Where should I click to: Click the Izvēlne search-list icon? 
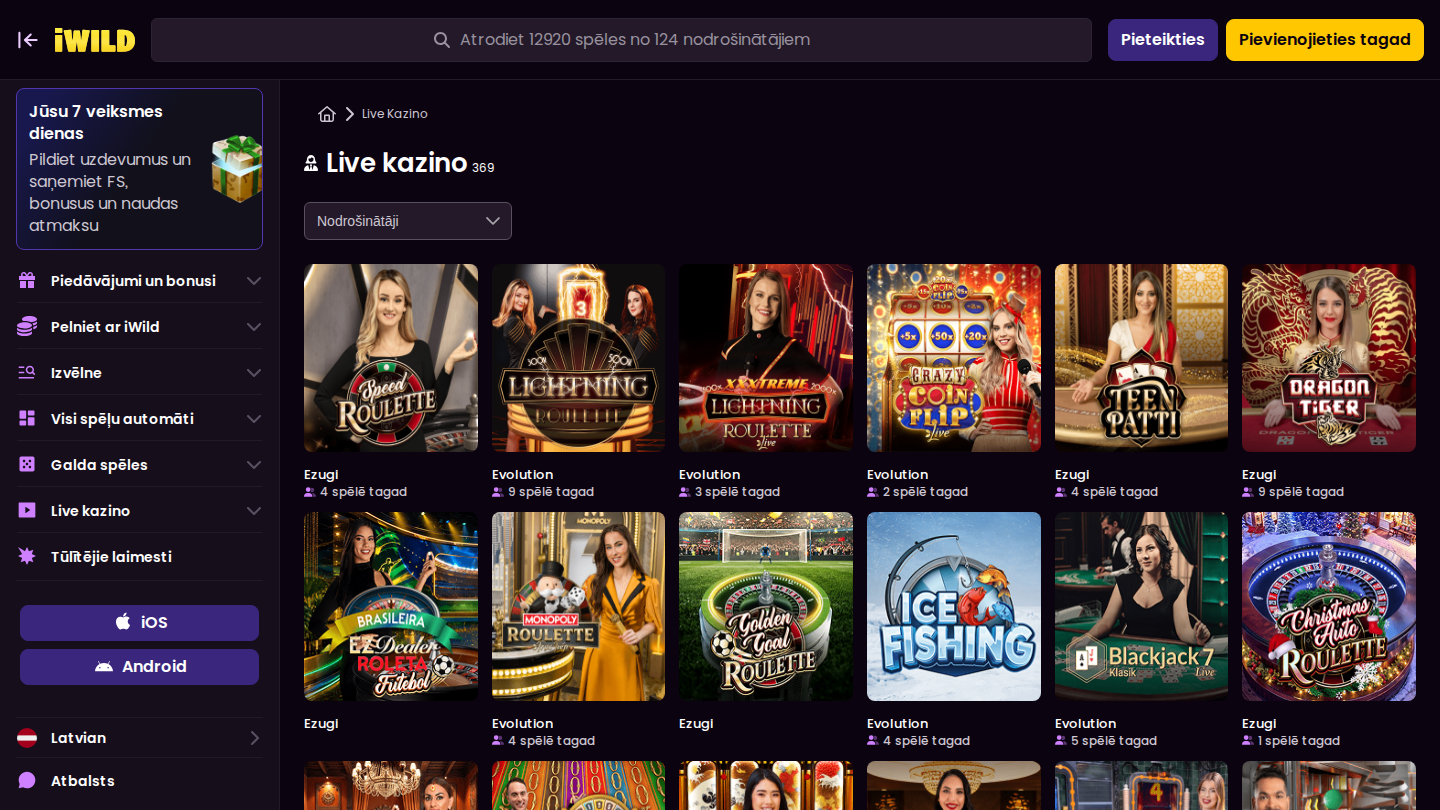point(27,373)
